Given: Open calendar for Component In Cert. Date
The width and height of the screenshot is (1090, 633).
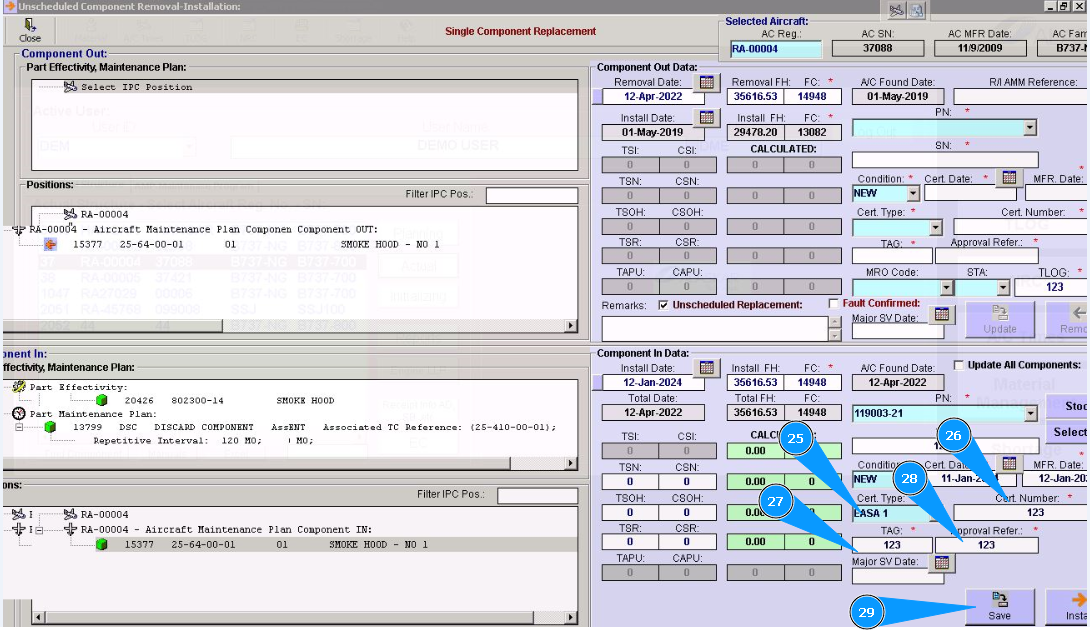Looking at the screenshot, I should [x=1009, y=463].
